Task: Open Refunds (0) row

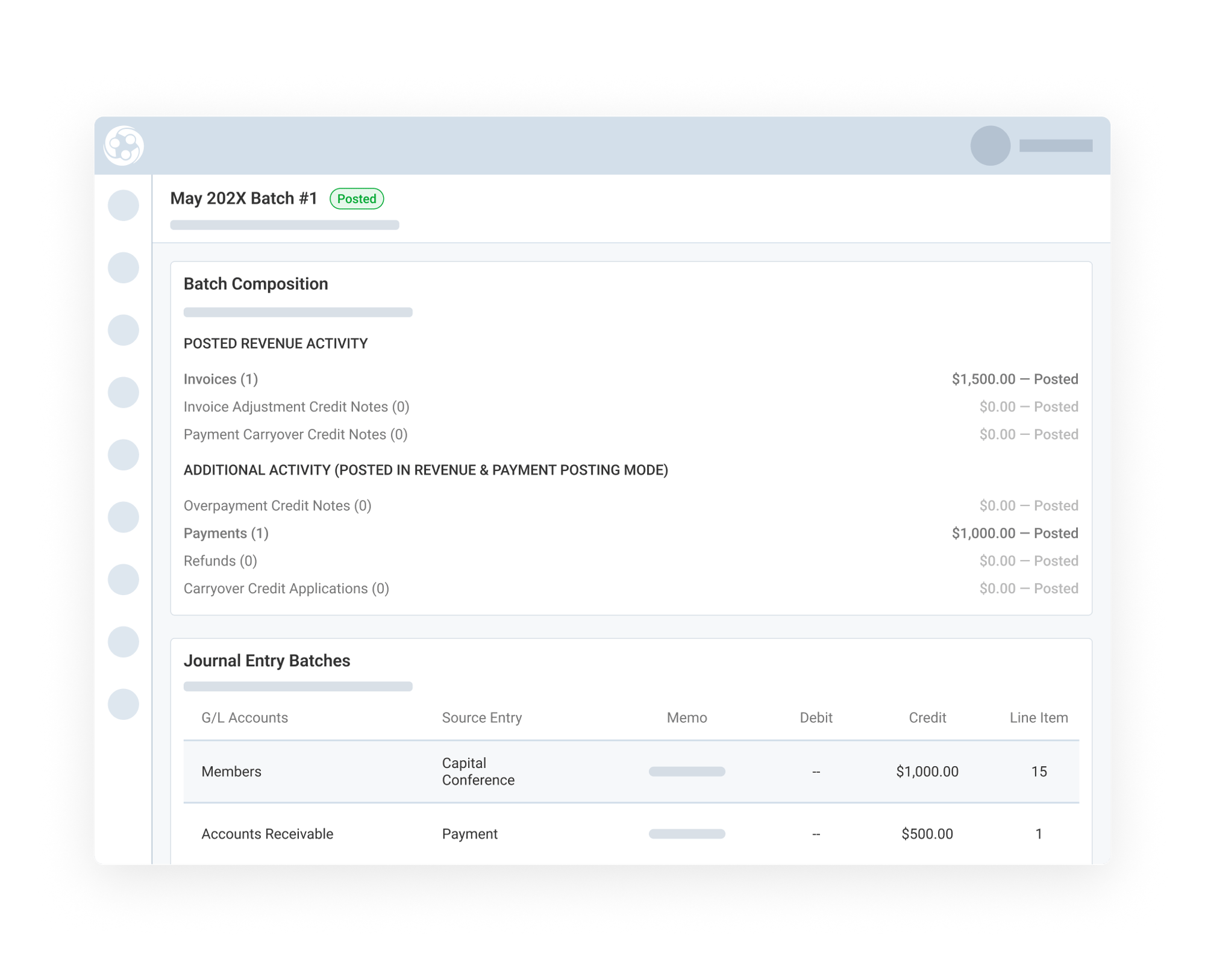Action: pos(631,561)
